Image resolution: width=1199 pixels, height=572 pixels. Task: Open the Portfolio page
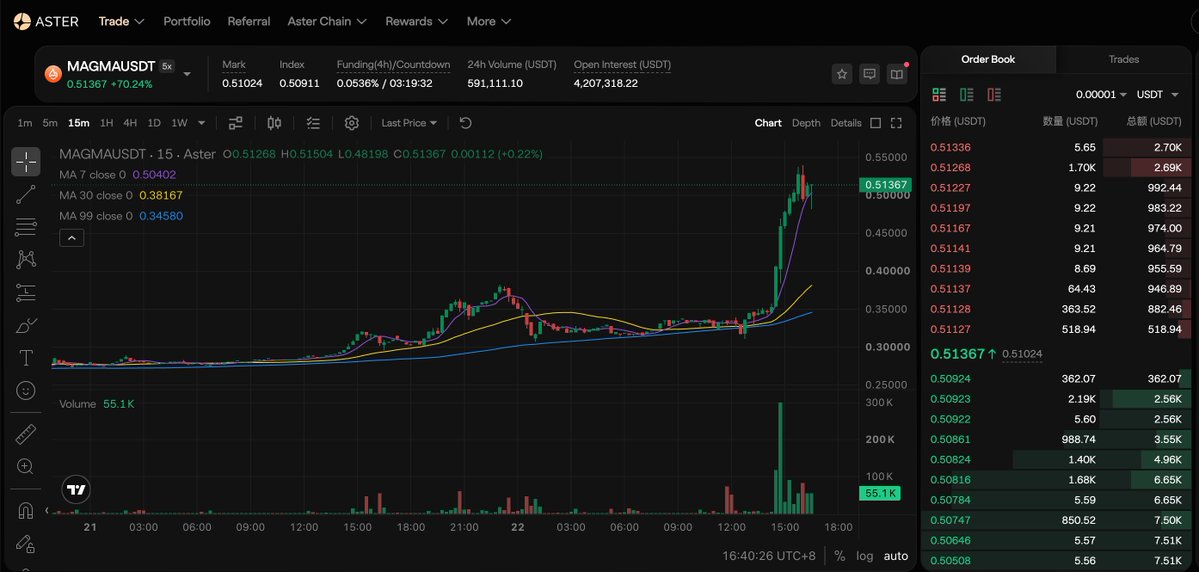click(x=187, y=21)
